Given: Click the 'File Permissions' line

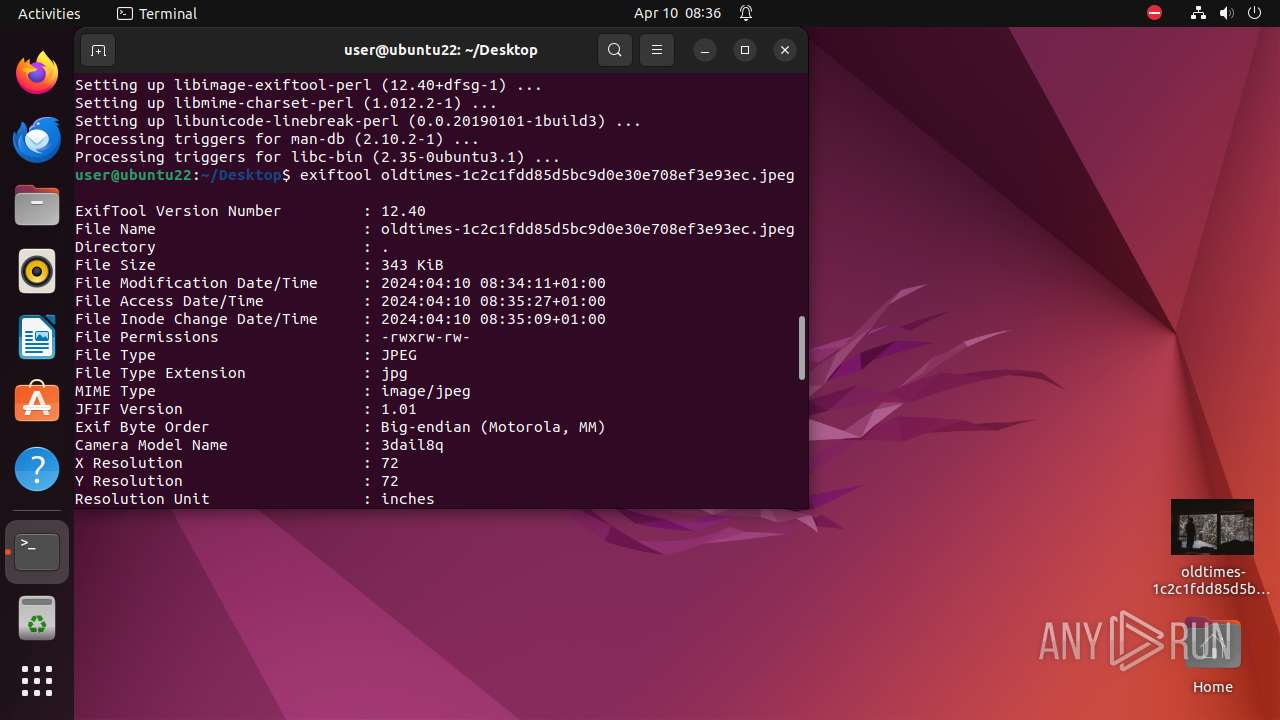Looking at the screenshot, I should [272, 337].
